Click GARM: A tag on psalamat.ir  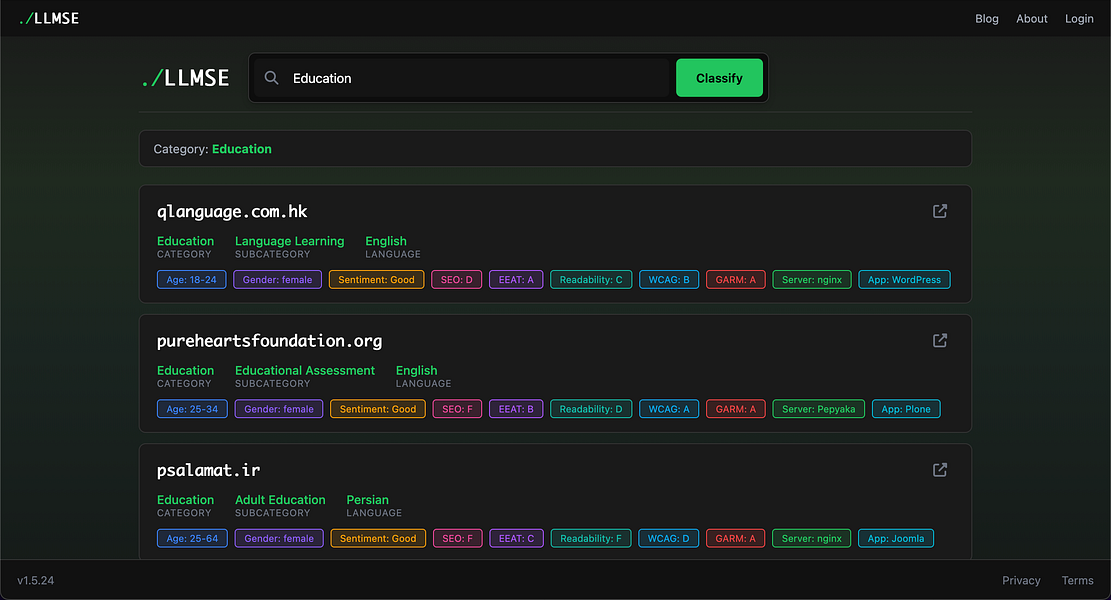tap(735, 538)
